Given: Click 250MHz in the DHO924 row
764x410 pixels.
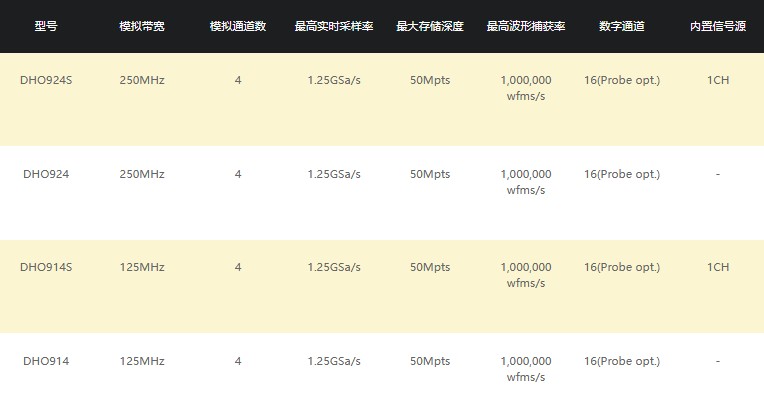Looking at the screenshot, I should click(142, 174).
